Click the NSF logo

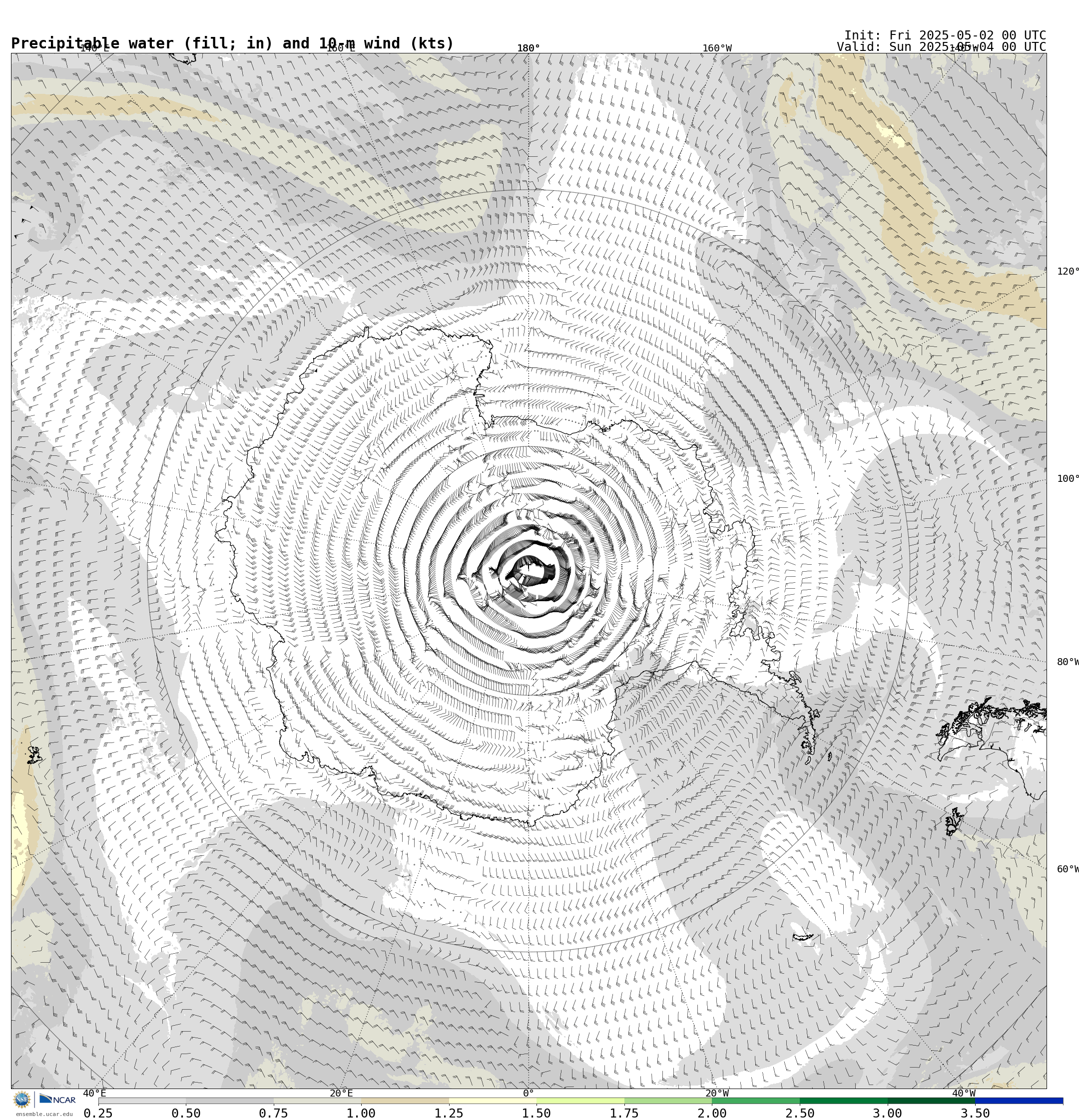(x=21, y=1100)
